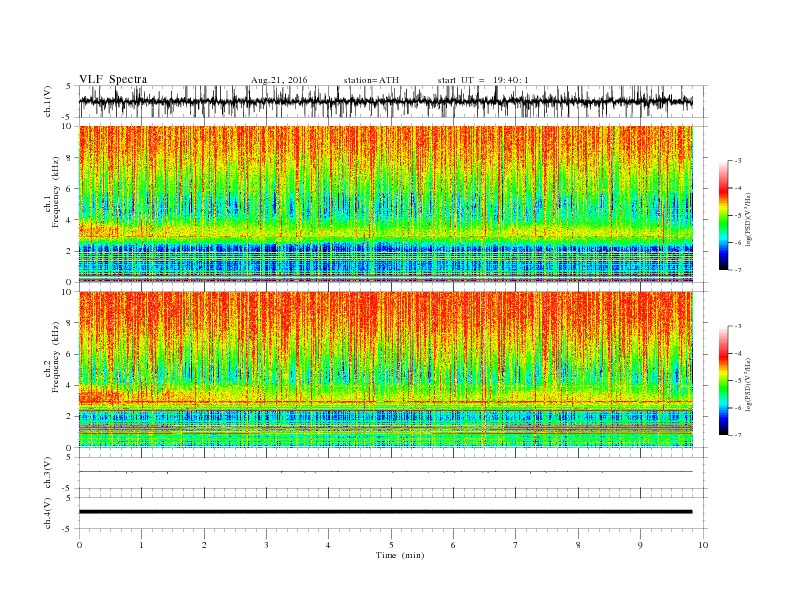
Task: Click the 'ch.1(V)' waveform axis label
Action: pyautogui.click(x=48, y=101)
